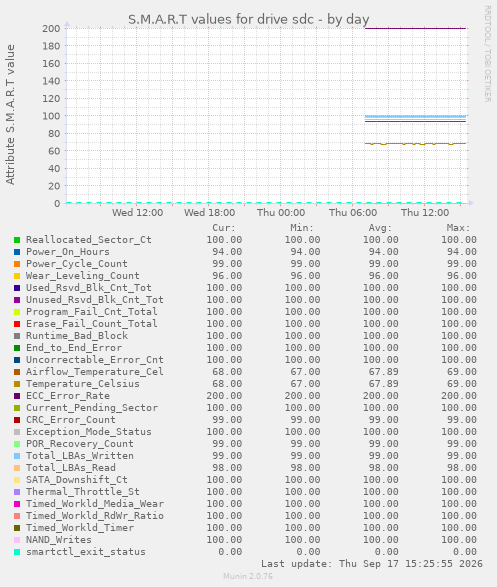Click the Total_LBAs_Written light blue swatch
This screenshot has height=587, width=497.
tap(17, 456)
